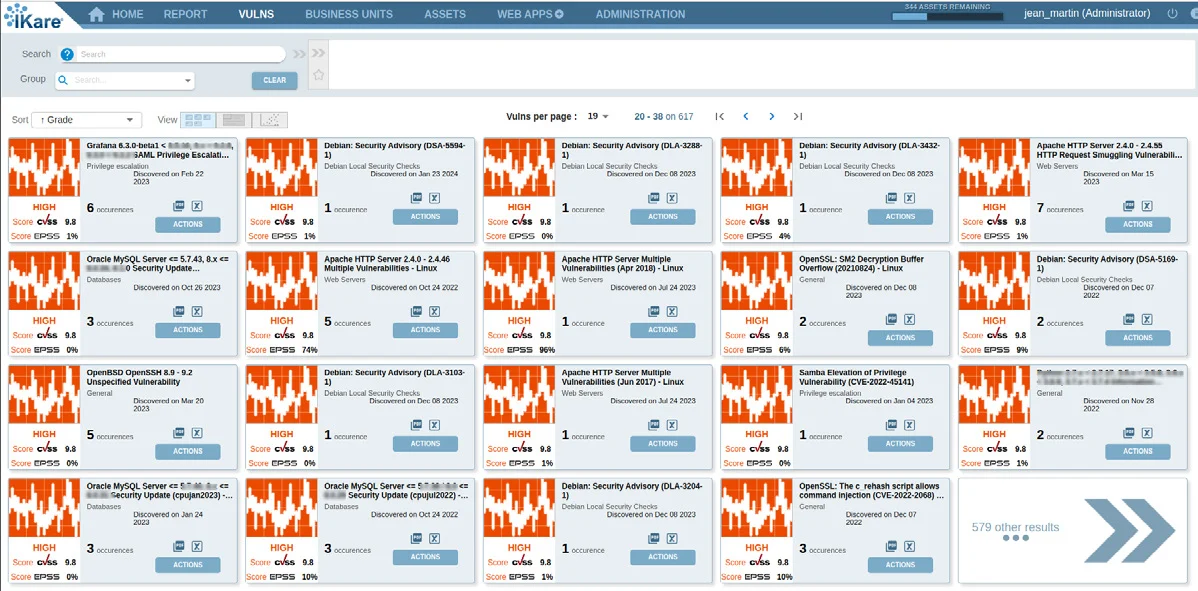Viewport: 1198px width, 591px height.
Task: Go to the previous results page
Action: [746, 117]
